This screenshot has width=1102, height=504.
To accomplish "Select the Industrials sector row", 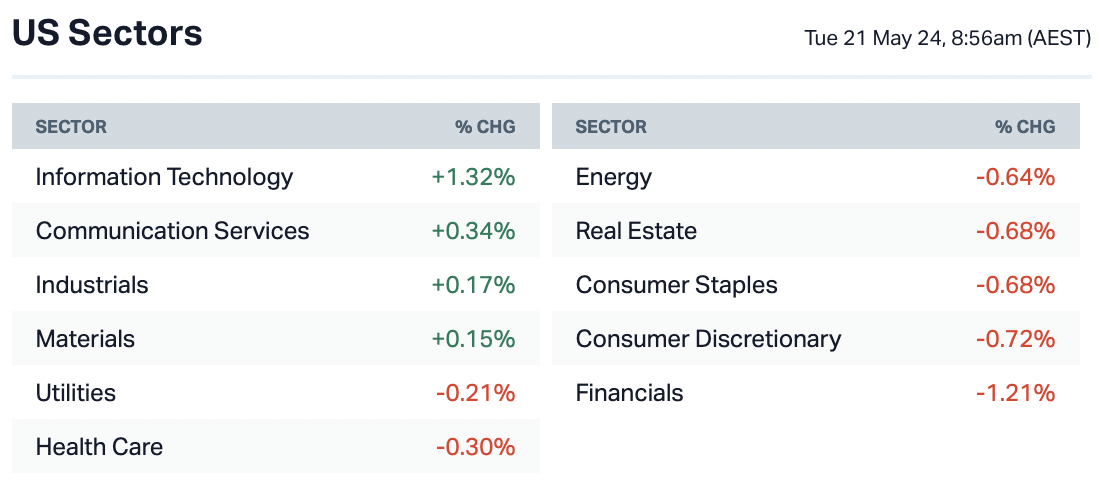I will pos(92,285).
